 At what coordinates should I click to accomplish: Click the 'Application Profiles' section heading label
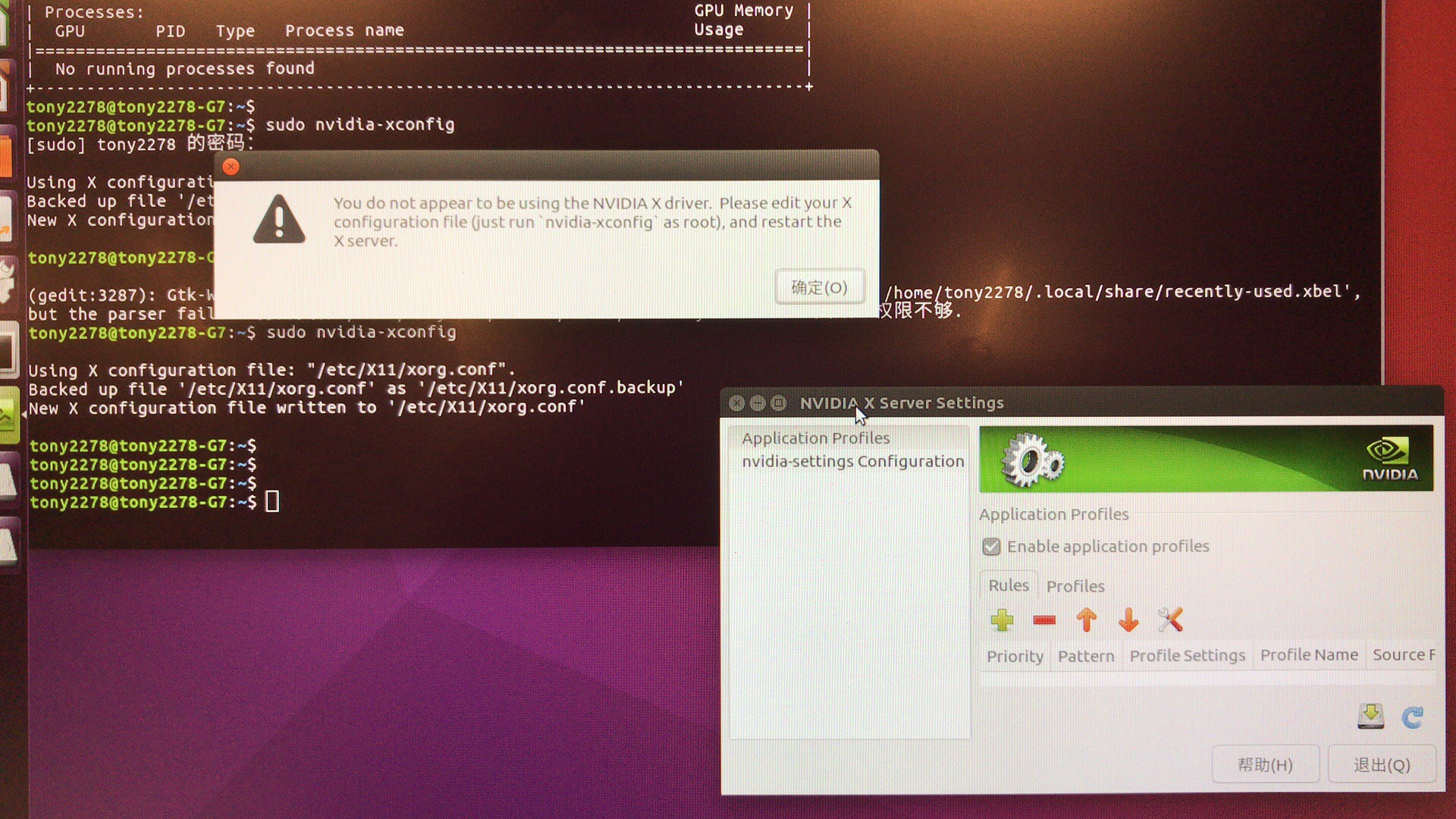tap(1053, 514)
